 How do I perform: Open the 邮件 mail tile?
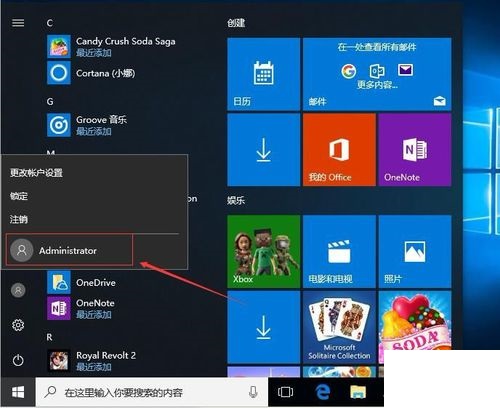pos(377,74)
